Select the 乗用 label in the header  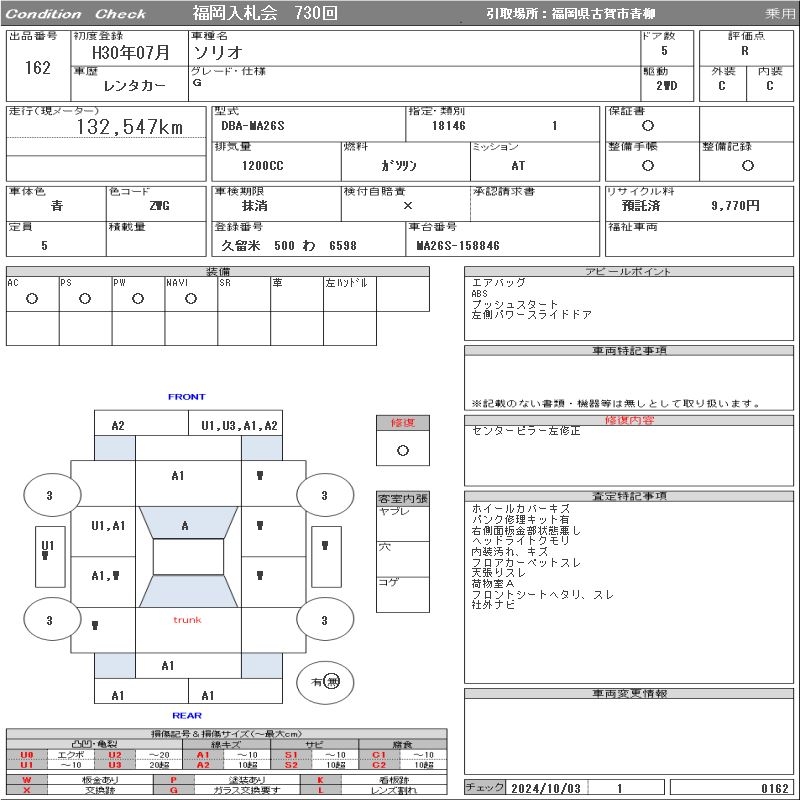(780, 14)
